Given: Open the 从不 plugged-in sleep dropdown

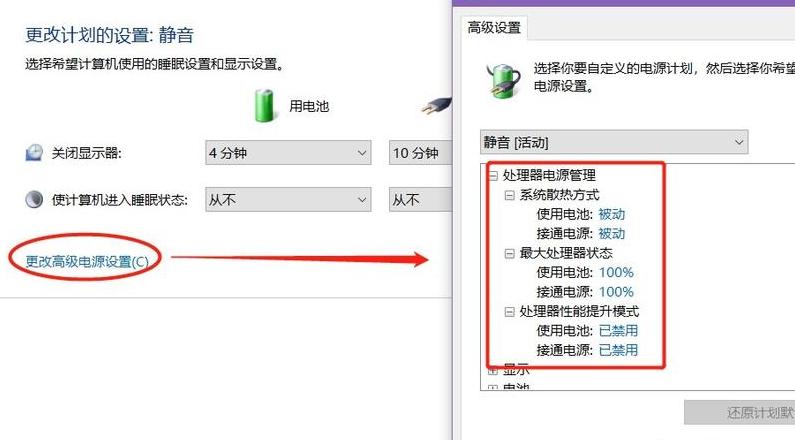Looking at the screenshot, I should point(420,200).
